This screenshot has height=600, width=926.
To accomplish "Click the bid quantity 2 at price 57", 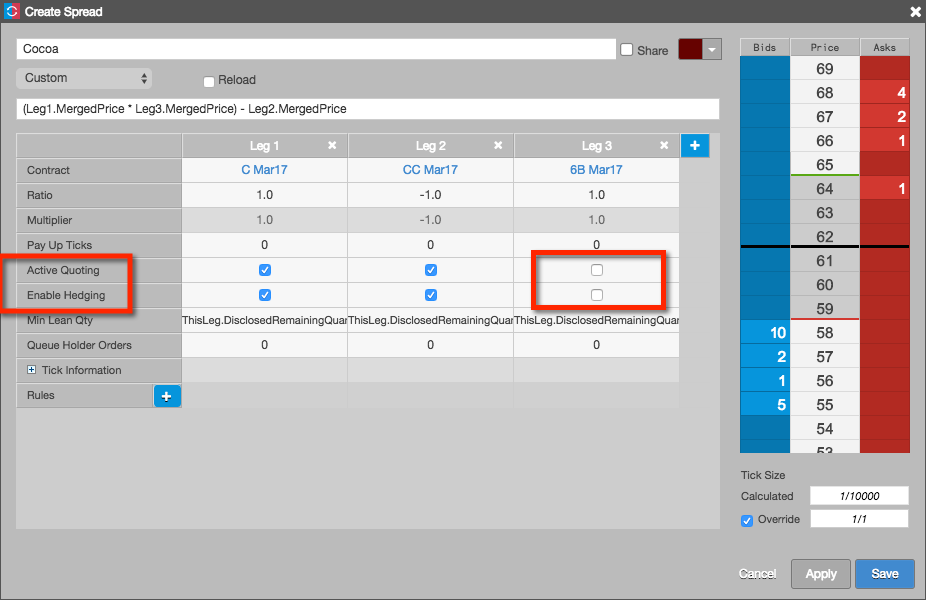I will click(765, 357).
